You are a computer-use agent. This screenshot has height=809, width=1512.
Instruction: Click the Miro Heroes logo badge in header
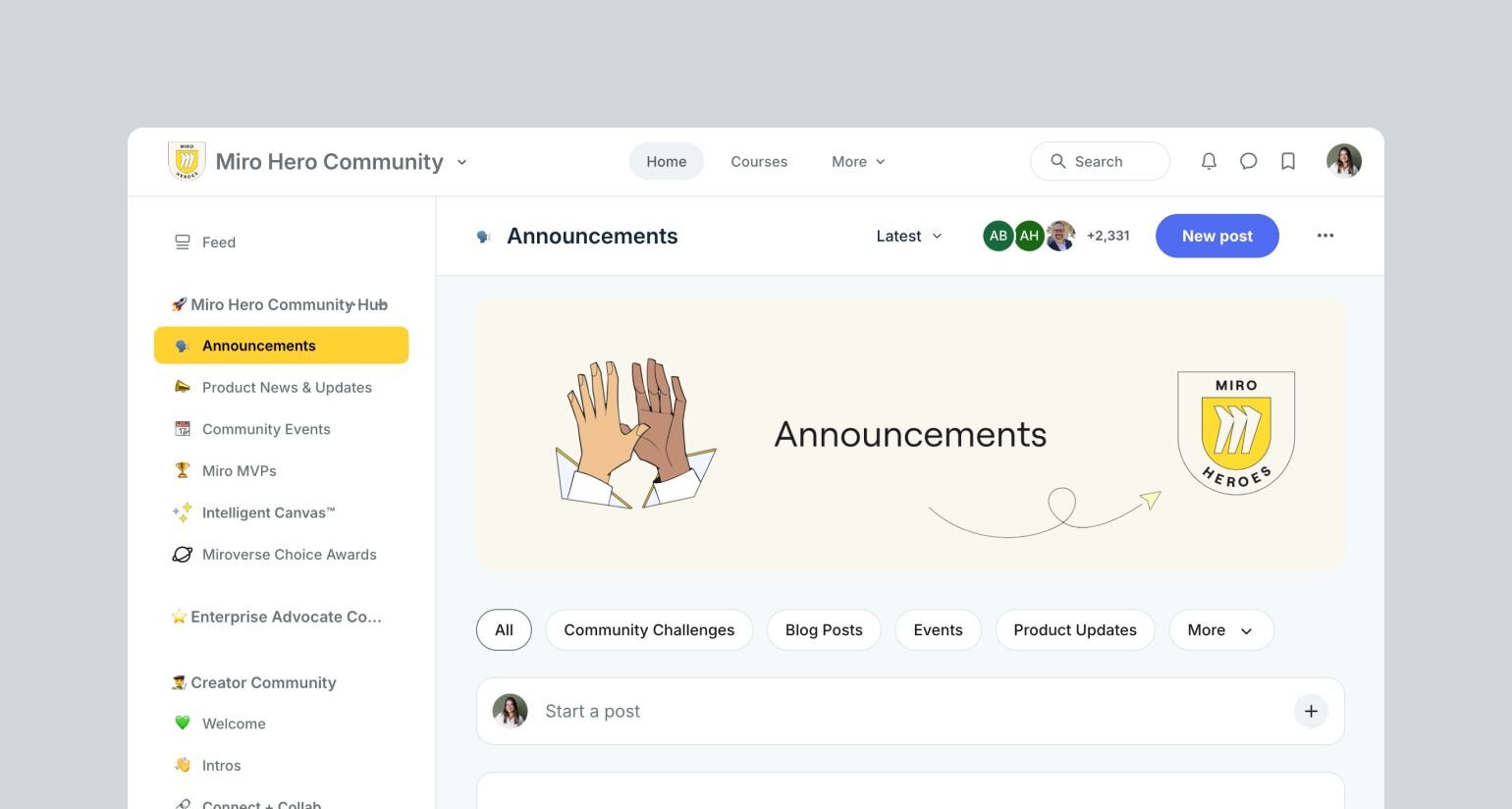(x=187, y=161)
